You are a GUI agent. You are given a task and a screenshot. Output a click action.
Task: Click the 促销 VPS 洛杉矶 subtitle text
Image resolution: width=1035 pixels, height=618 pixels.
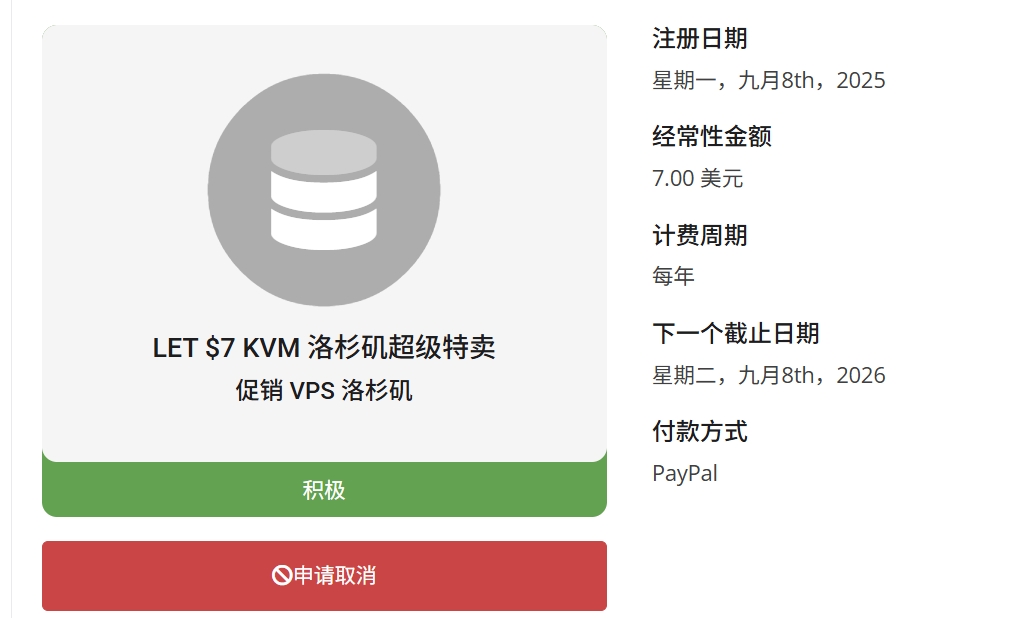click(x=324, y=390)
